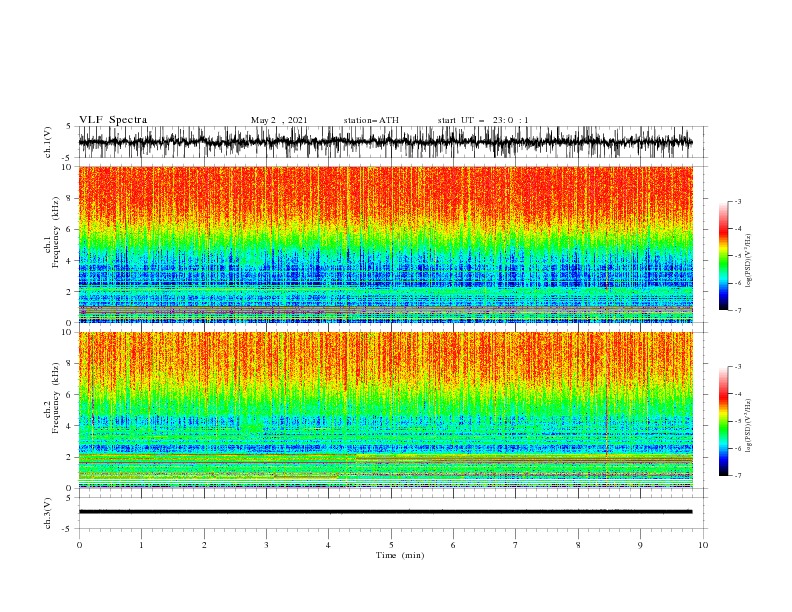Click the "9" tick on the time axis
This screenshot has width=792, height=612.
[x=640, y=545]
